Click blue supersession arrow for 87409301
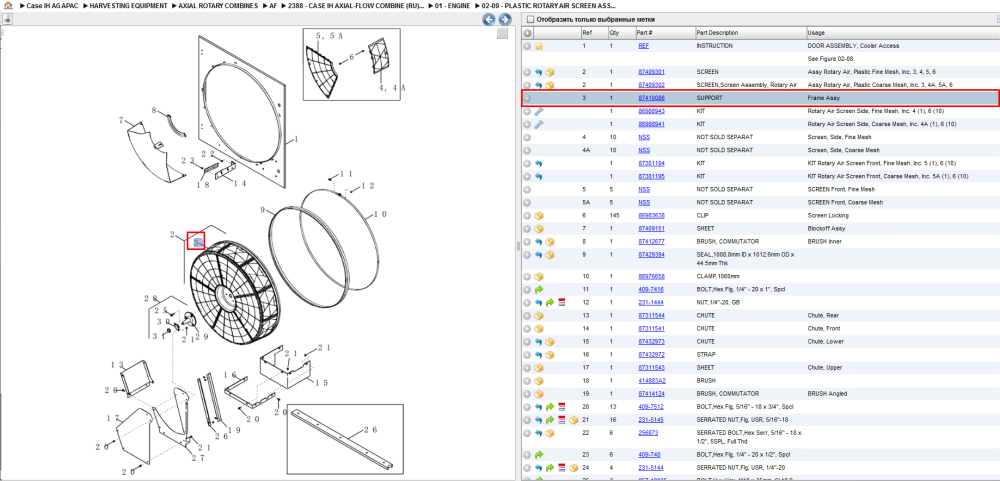The width and height of the screenshot is (1000, 481). [x=538, y=72]
